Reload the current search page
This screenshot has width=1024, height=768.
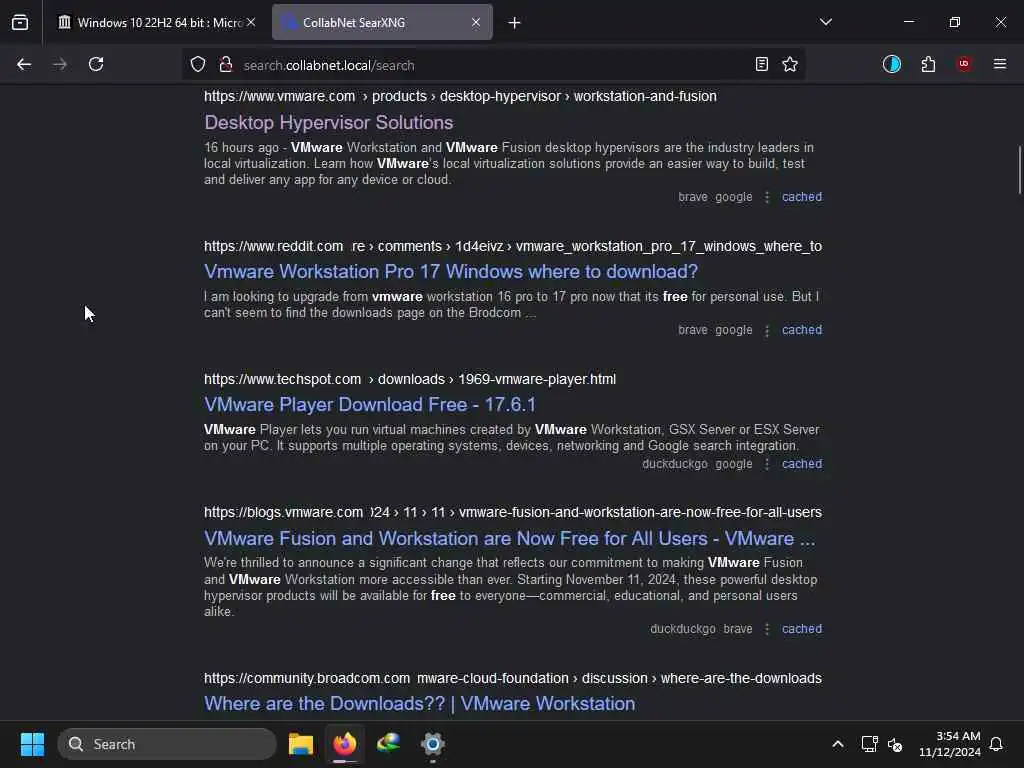point(96,64)
